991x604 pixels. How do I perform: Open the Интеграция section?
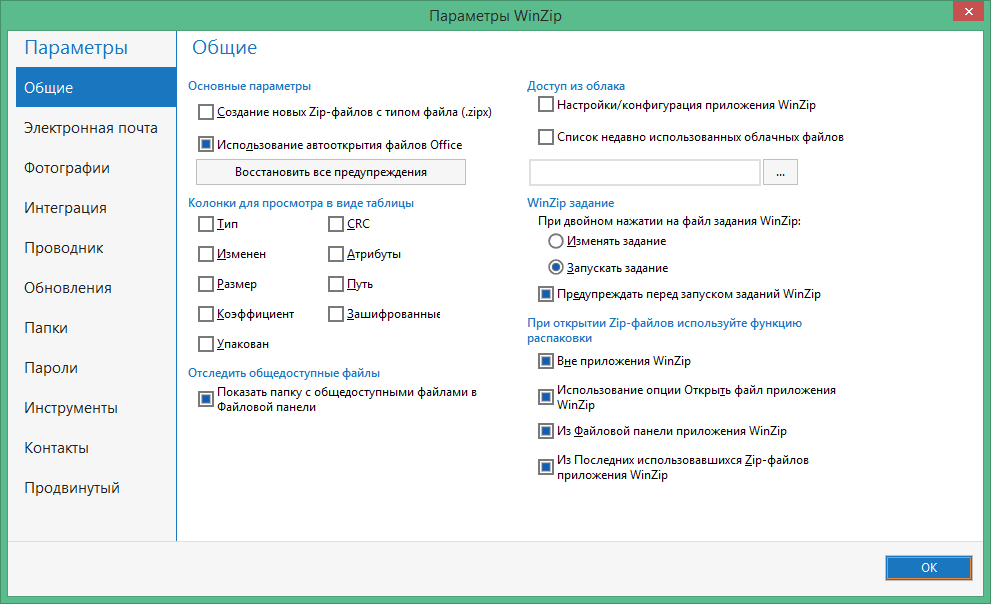tap(95, 207)
